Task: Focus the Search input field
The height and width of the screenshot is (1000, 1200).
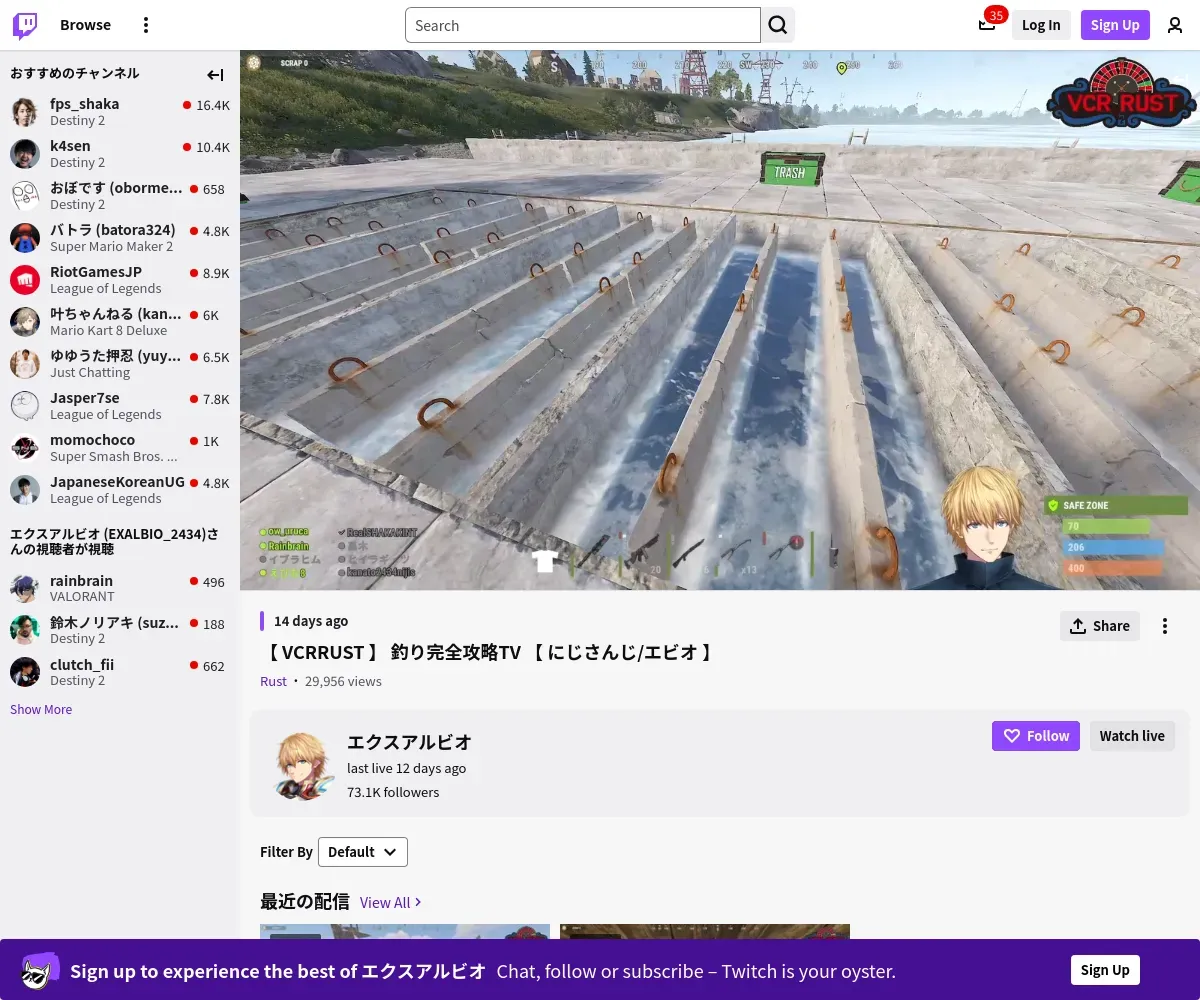Action: 583,25
